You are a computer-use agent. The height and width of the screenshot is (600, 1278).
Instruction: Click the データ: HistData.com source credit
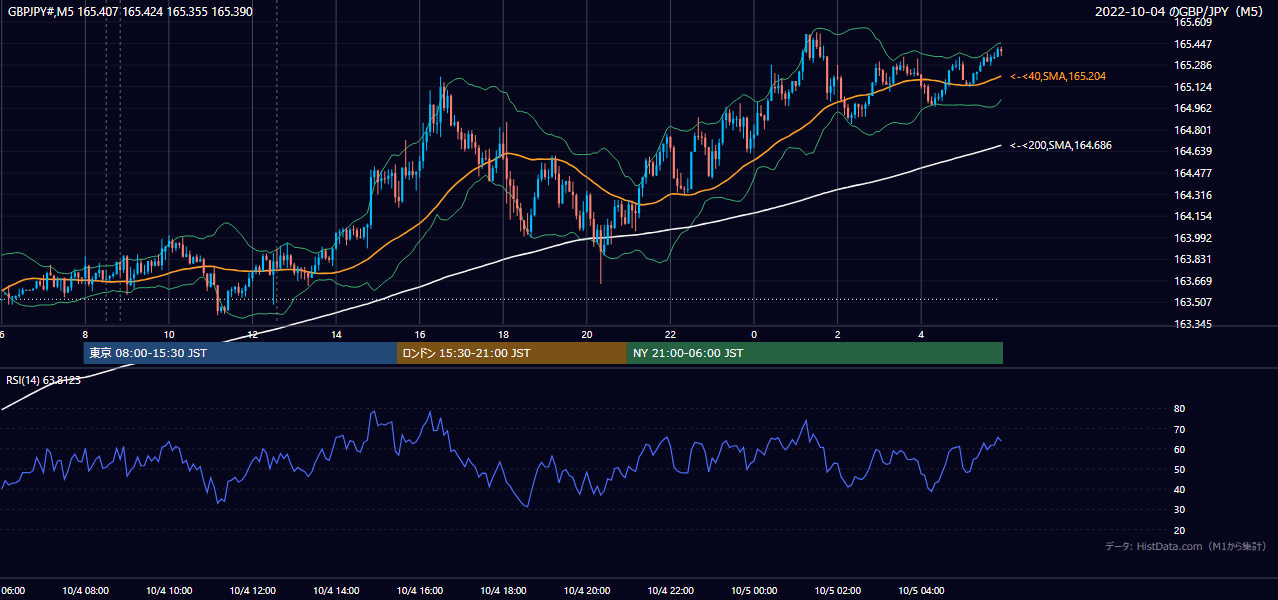(x=1186, y=546)
